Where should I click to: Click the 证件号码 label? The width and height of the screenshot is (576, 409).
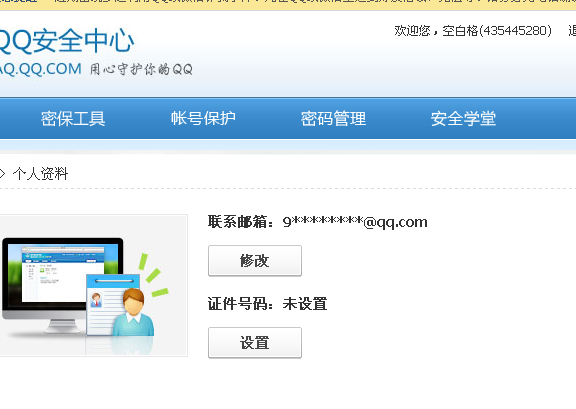point(241,304)
